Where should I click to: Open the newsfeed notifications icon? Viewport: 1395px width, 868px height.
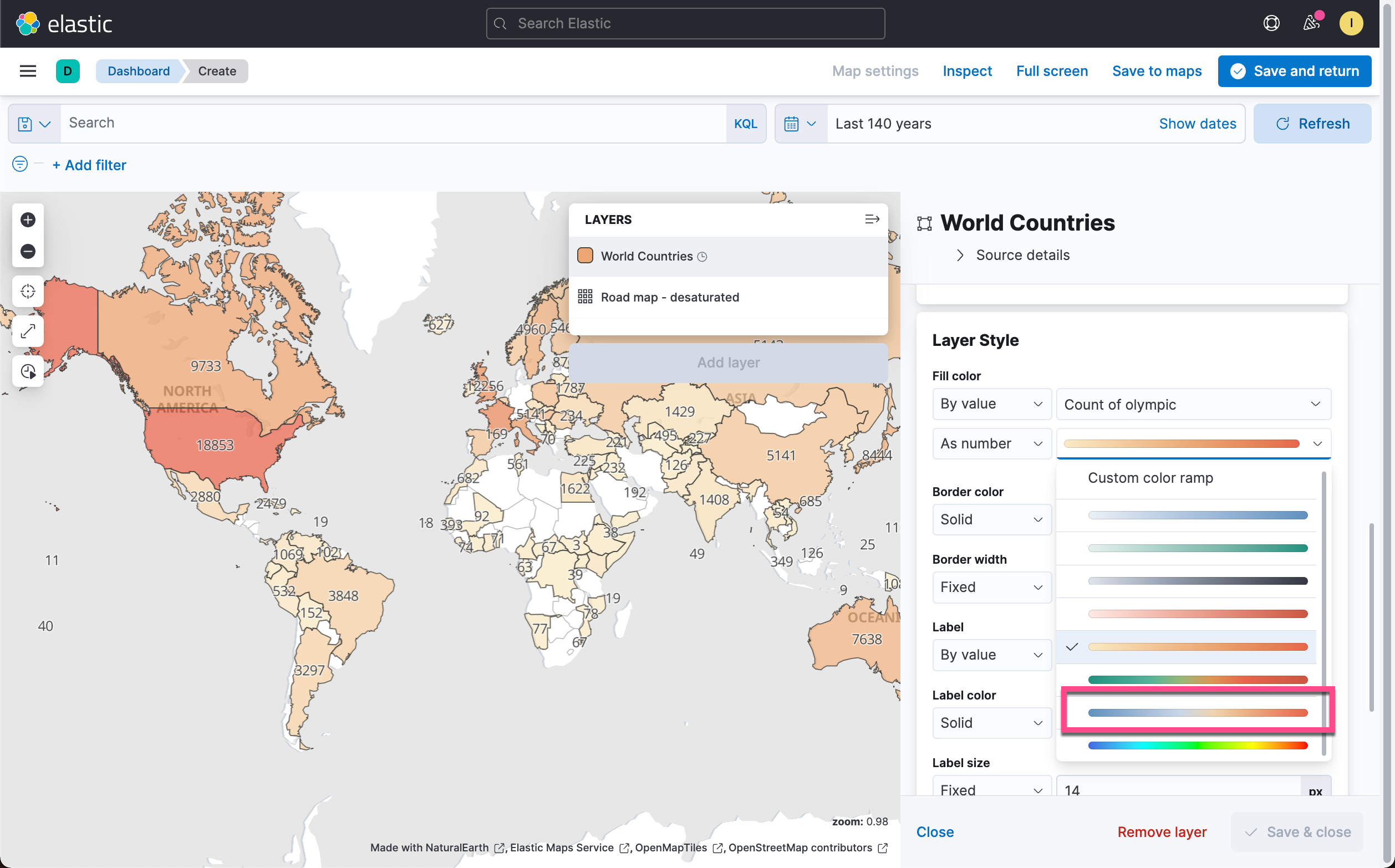coord(1311,23)
